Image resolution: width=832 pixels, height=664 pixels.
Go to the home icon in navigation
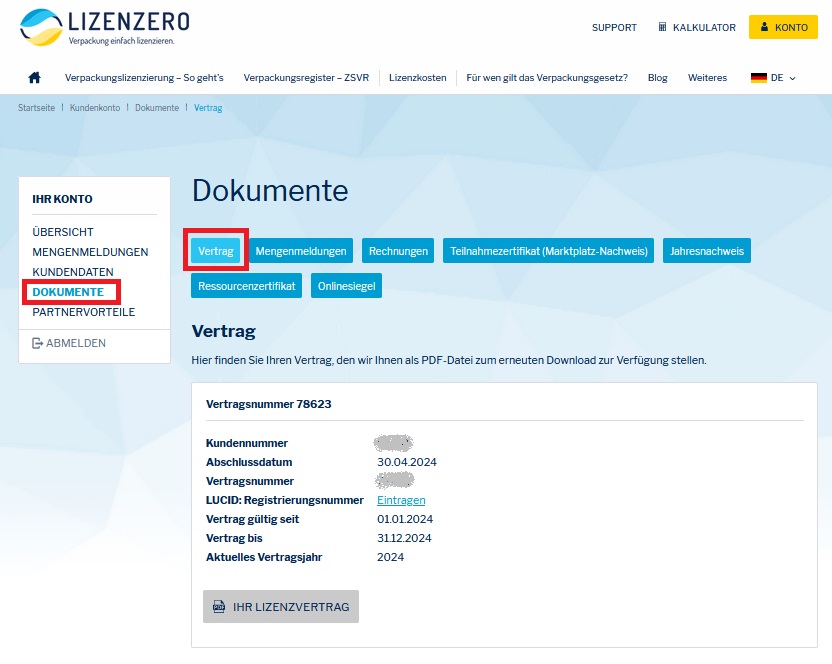coord(34,77)
